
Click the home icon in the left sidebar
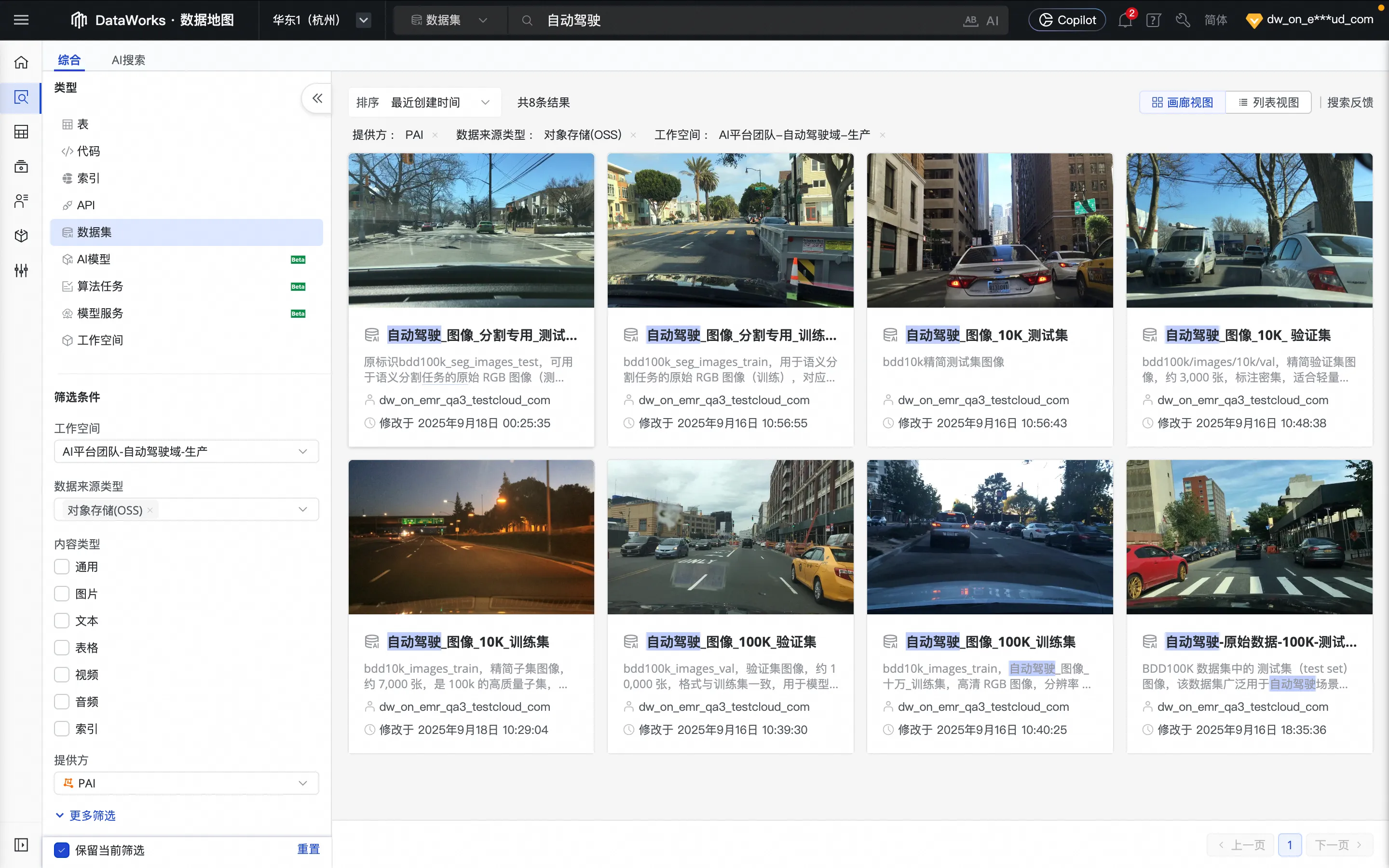click(21, 62)
